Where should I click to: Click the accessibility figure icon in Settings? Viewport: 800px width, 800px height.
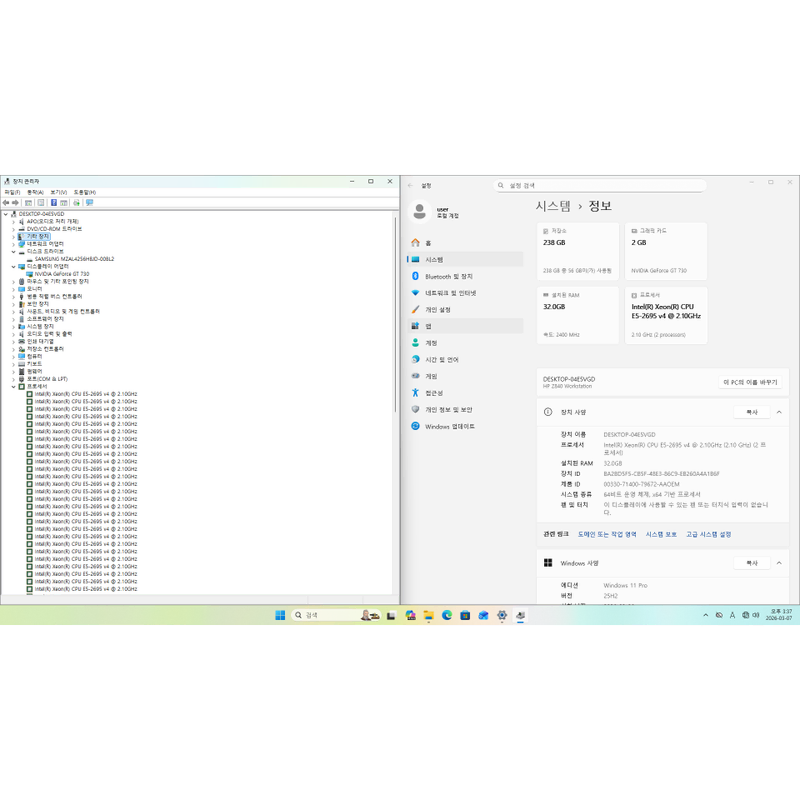[x=415, y=392]
